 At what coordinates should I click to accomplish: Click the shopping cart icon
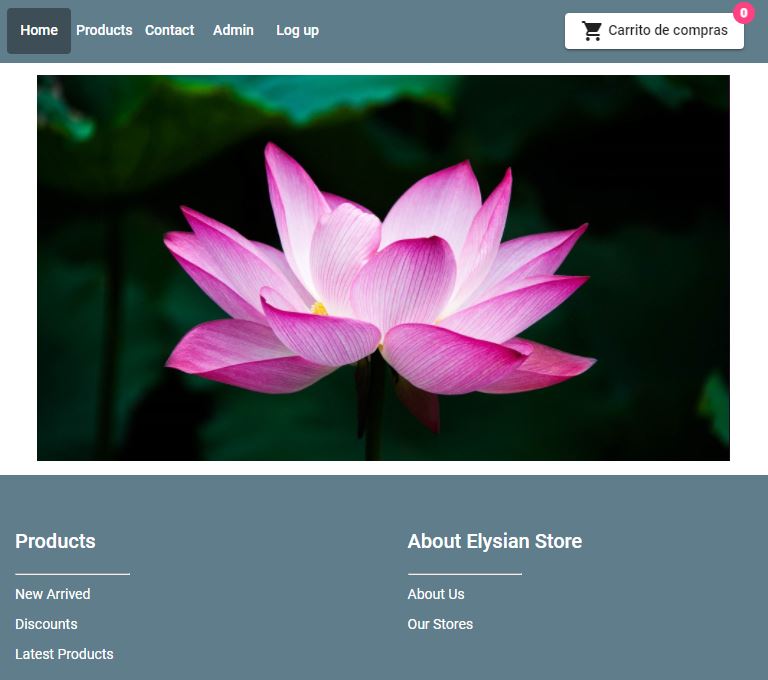(x=592, y=31)
